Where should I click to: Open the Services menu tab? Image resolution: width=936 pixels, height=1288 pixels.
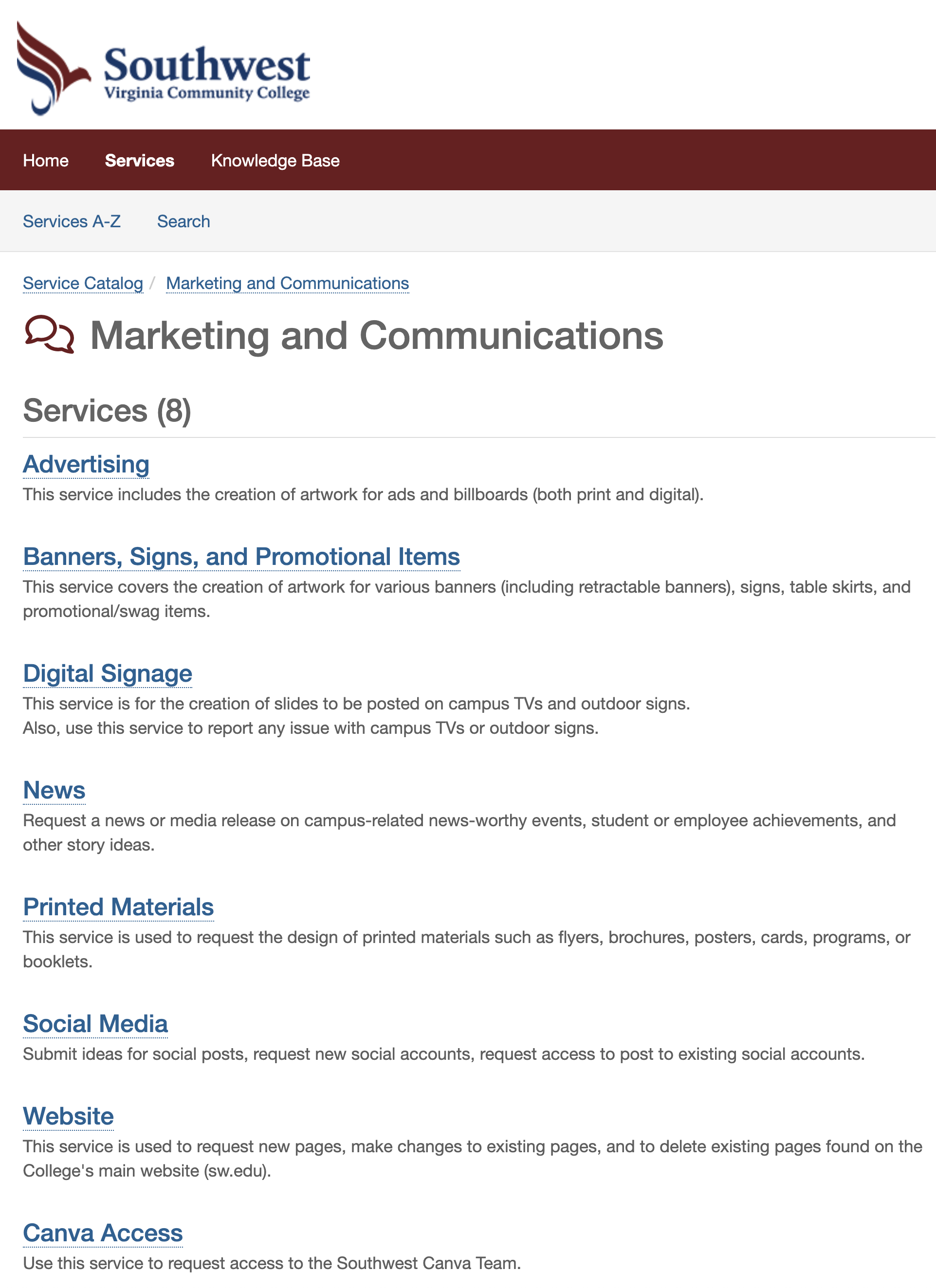click(x=139, y=161)
